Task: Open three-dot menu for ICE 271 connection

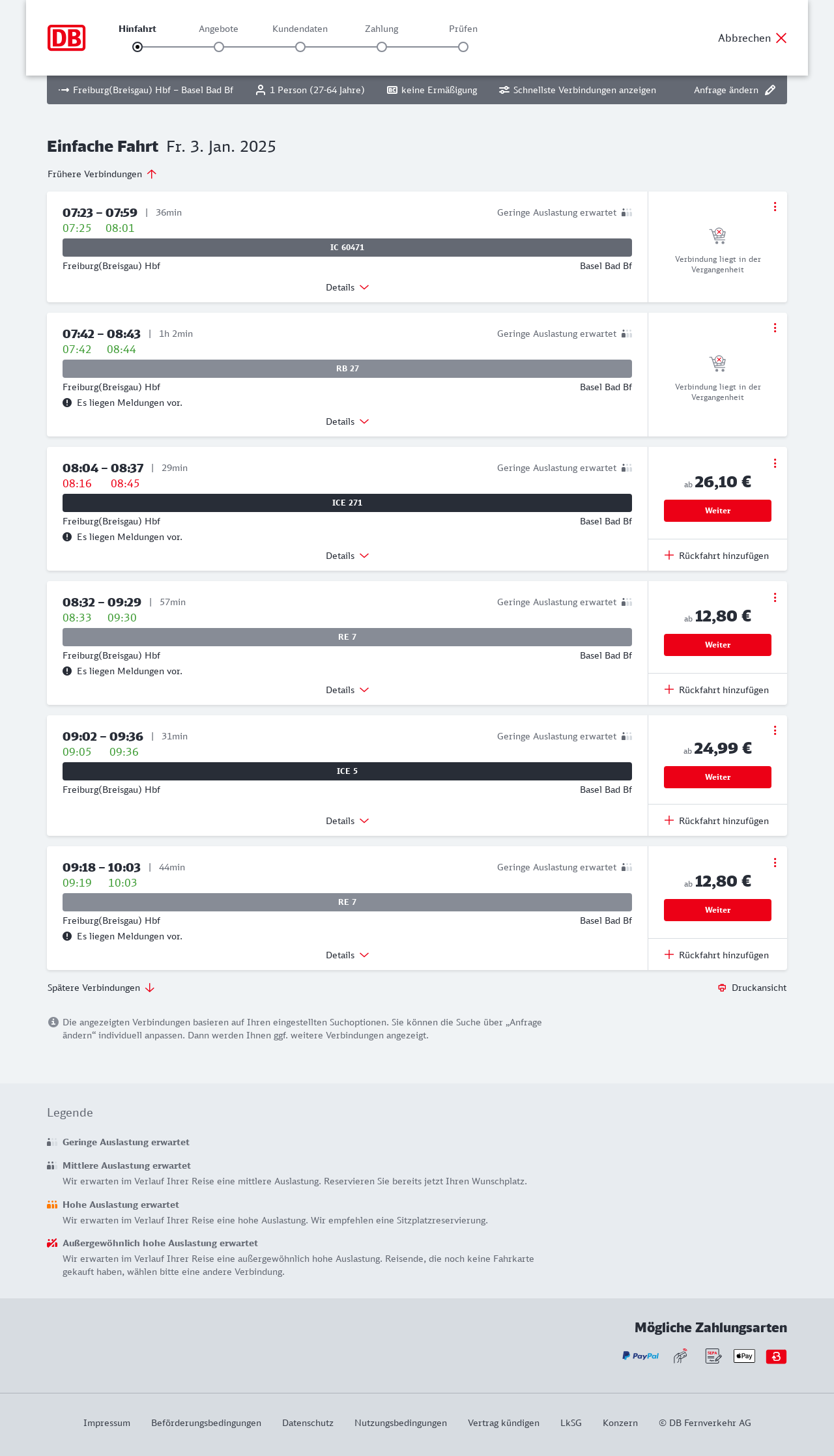Action: tap(775, 463)
